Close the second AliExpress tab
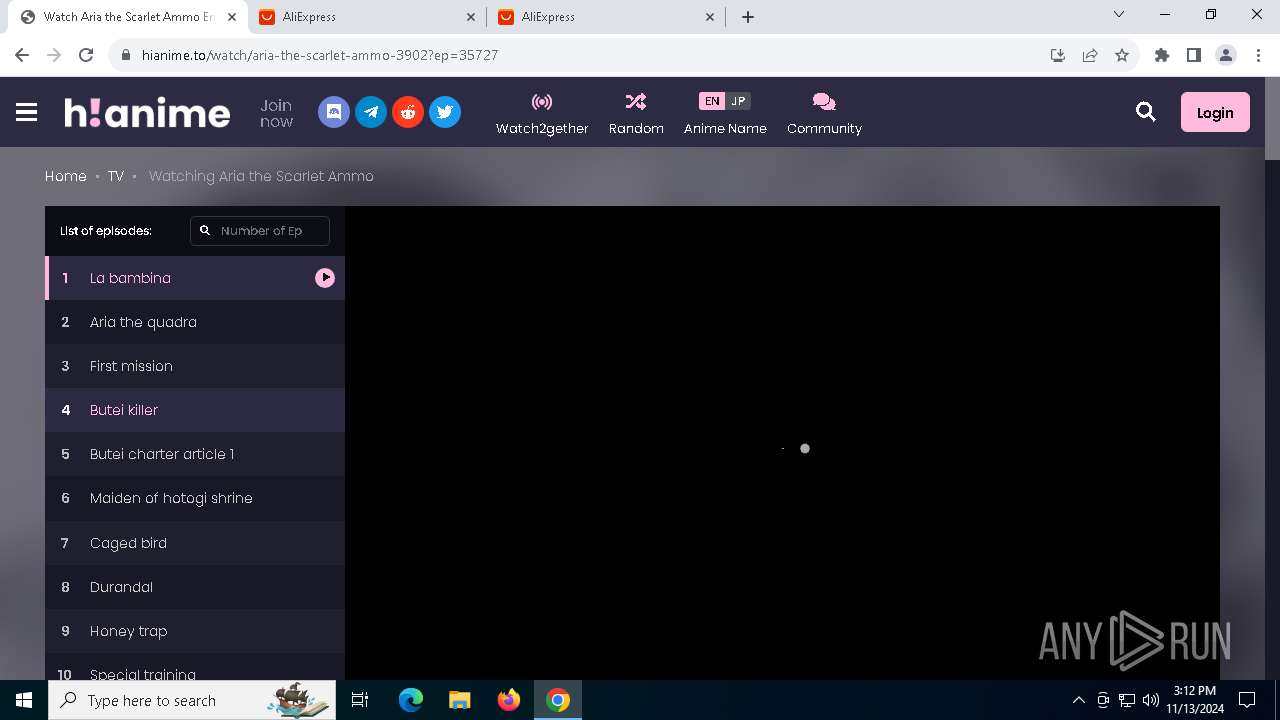Viewport: 1280px width, 720px height. pos(710,17)
